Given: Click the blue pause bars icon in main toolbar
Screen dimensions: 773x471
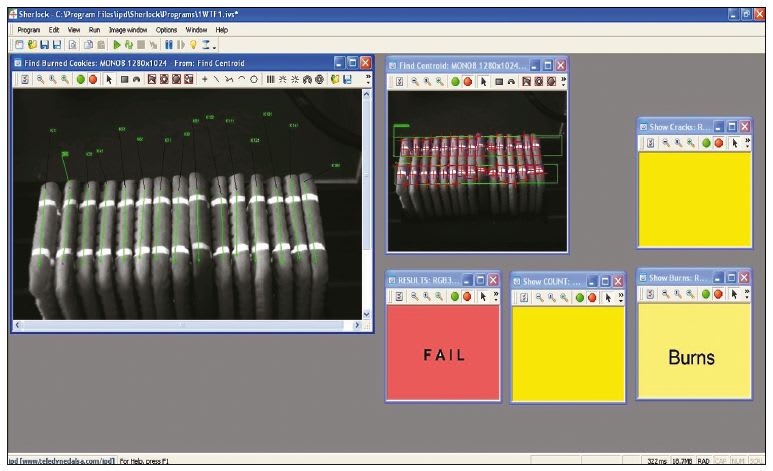Looking at the screenshot, I should point(169,45).
